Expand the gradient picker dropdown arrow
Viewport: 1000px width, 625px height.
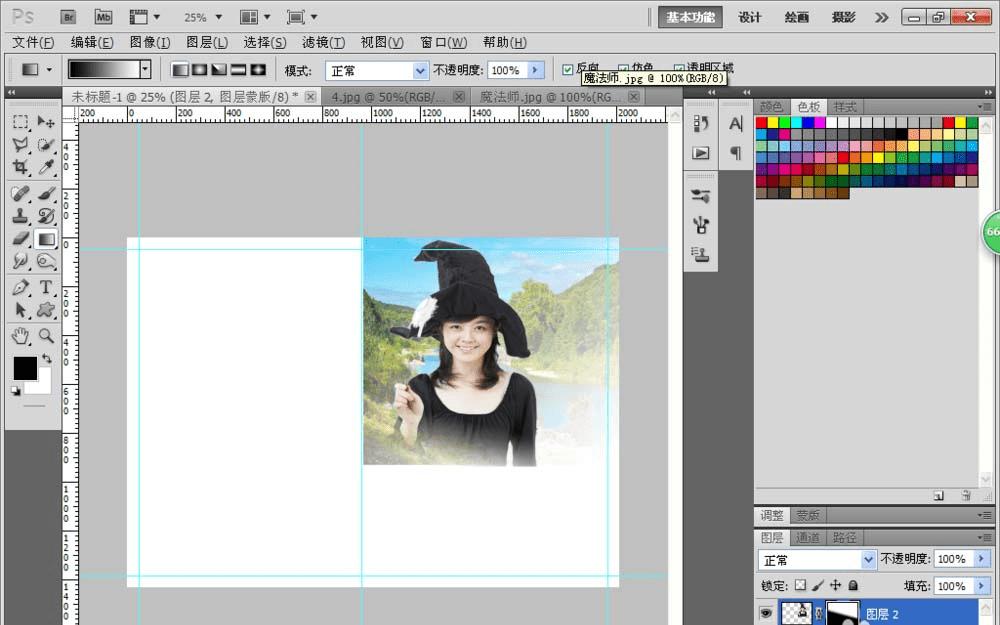tap(145, 70)
